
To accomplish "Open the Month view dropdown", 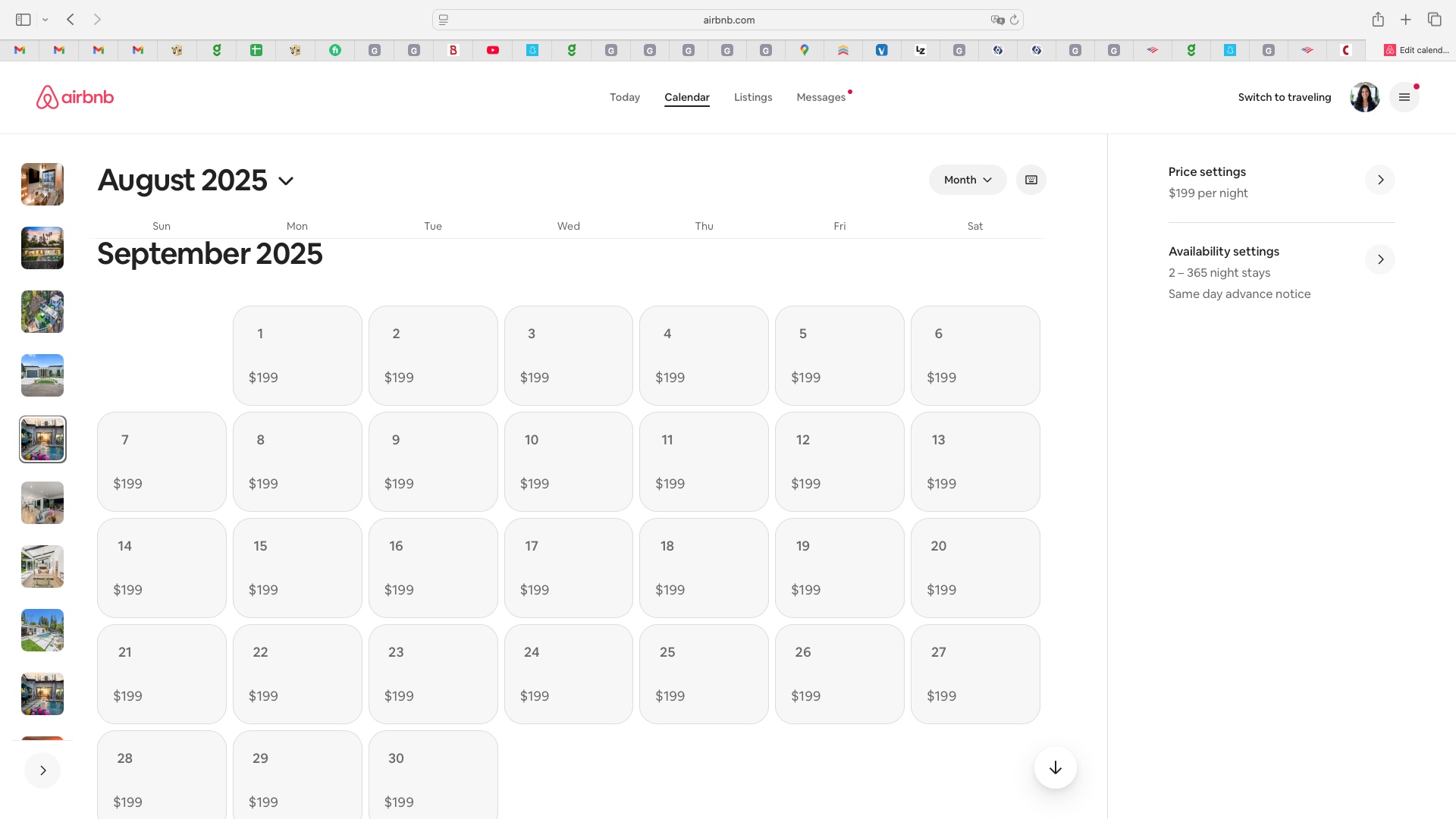I will click(967, 180).
